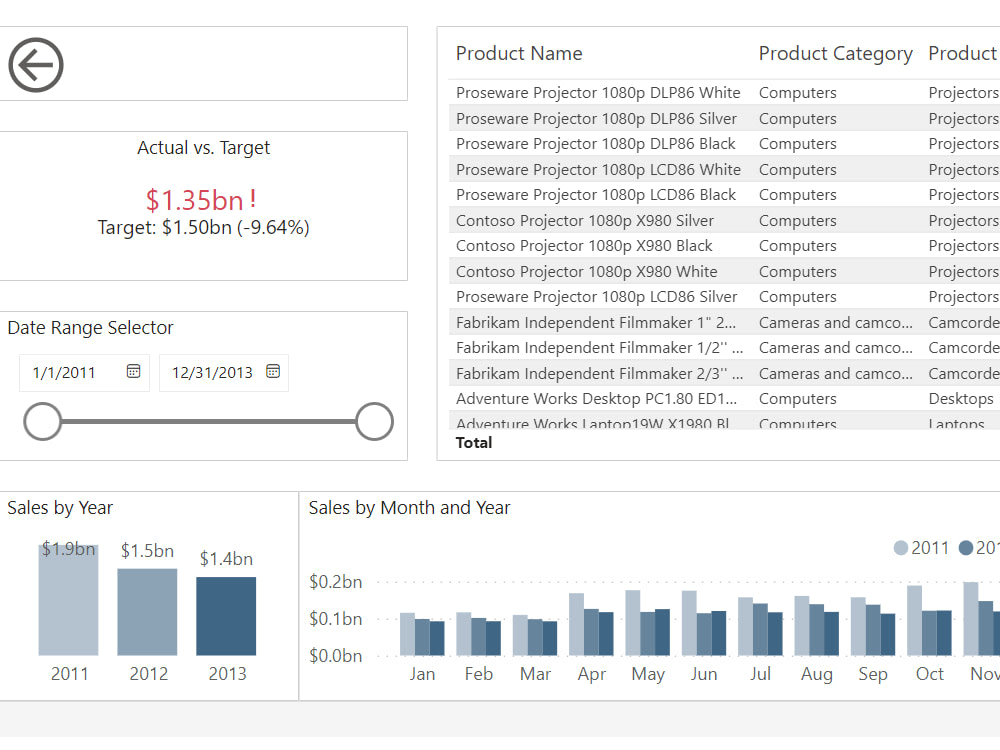Select the Proseware Projector DLP86 White row
The height and width of the screenshot is (750, 1000).
pos(597,92)
